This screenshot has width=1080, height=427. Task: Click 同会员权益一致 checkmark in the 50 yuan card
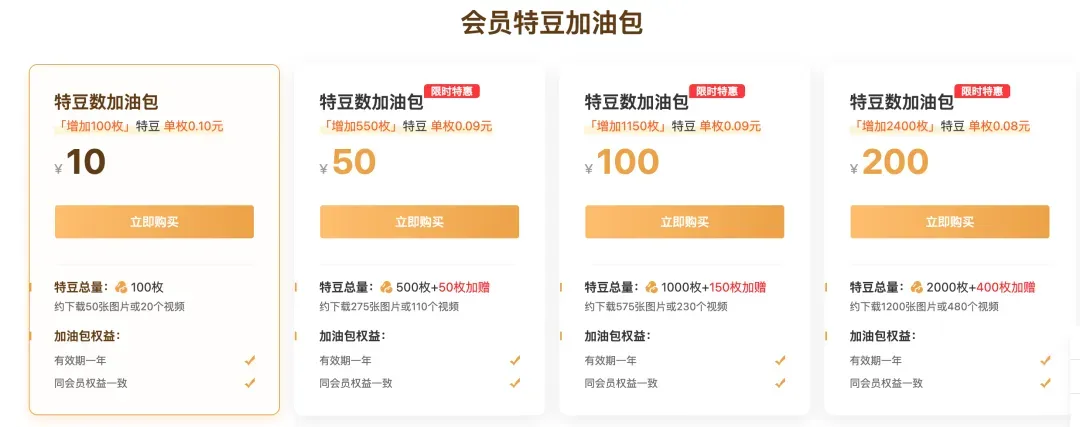(515, 383)
